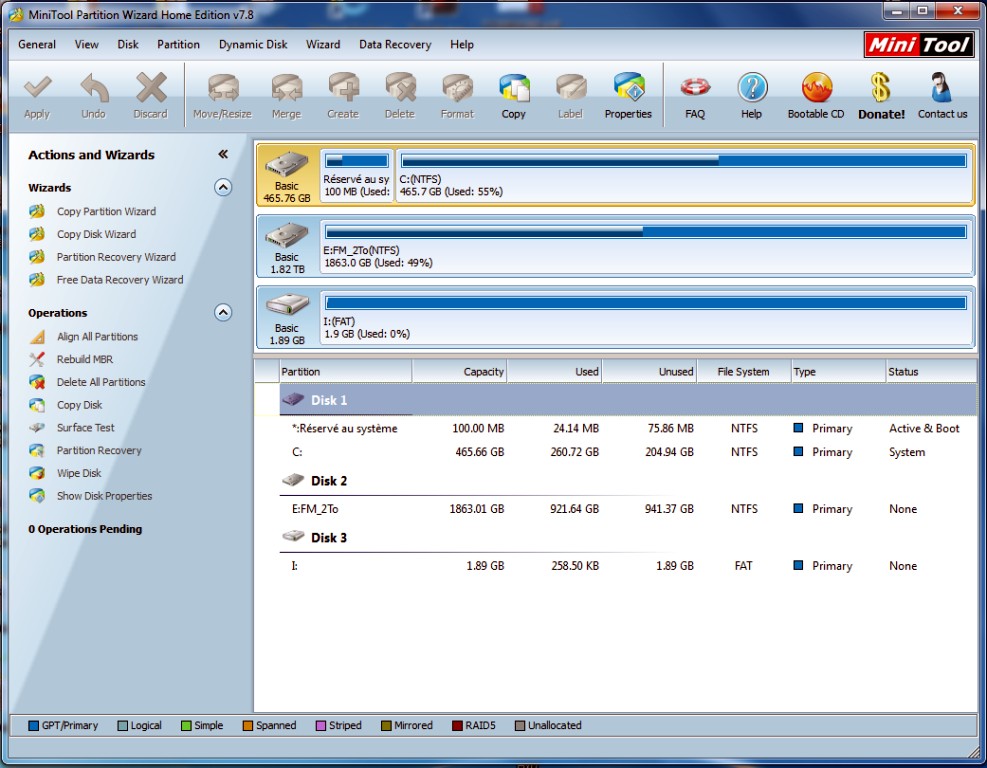
Task: Select the E:FM_2To(NTFS) partition usage bar
Action: [x=646, y=232]
